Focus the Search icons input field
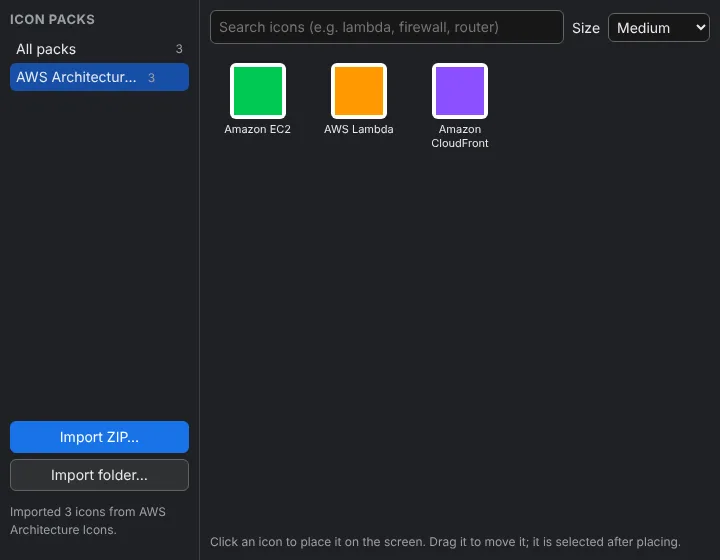Screen dimensions: 720x560 [x=387, y=27]
